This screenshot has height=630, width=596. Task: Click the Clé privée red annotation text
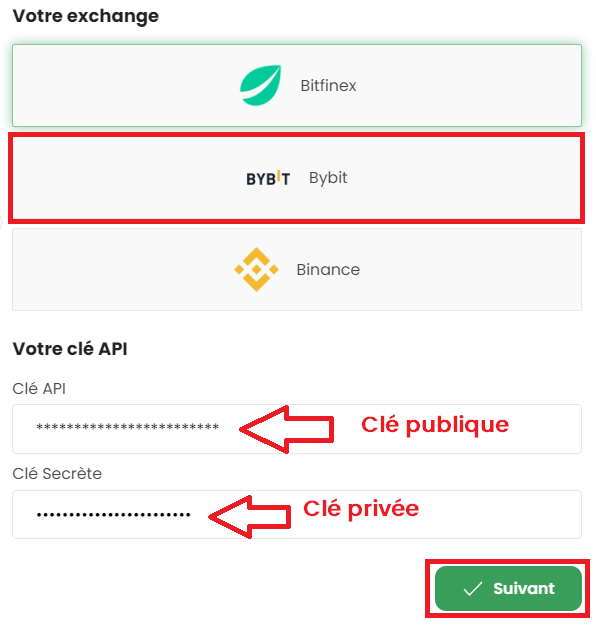[361, 509]
